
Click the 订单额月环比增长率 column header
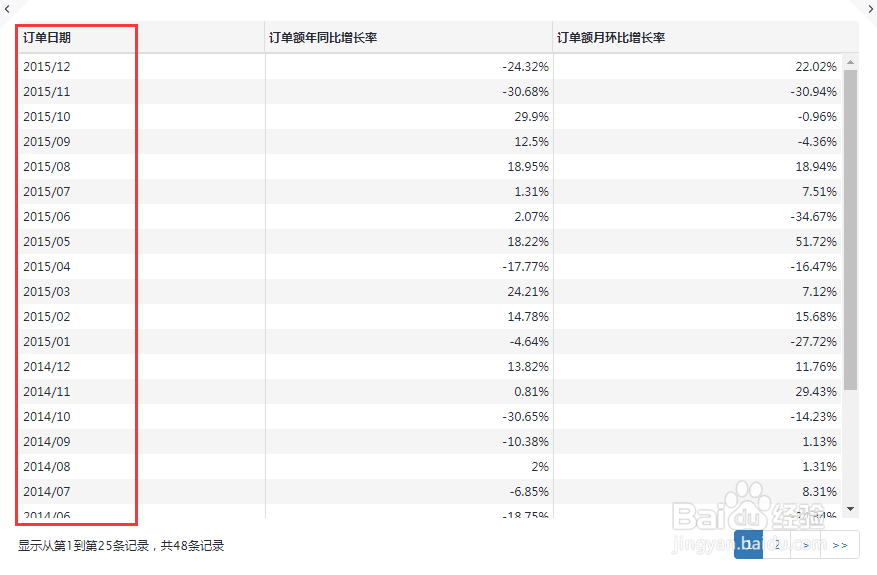(x=611, y=38)
